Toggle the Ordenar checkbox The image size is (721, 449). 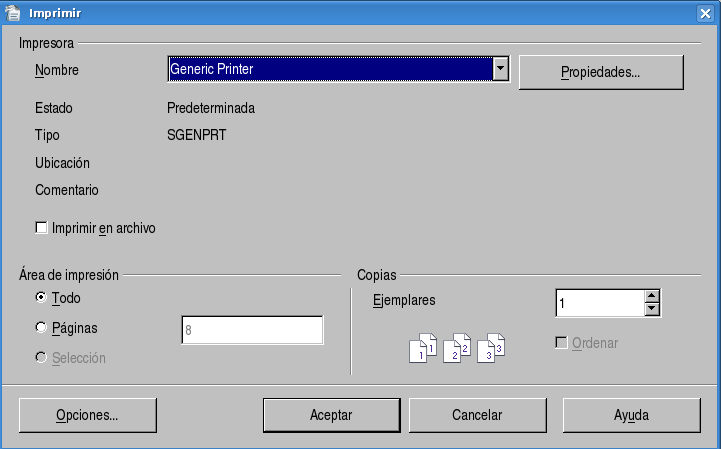point(561,343)
